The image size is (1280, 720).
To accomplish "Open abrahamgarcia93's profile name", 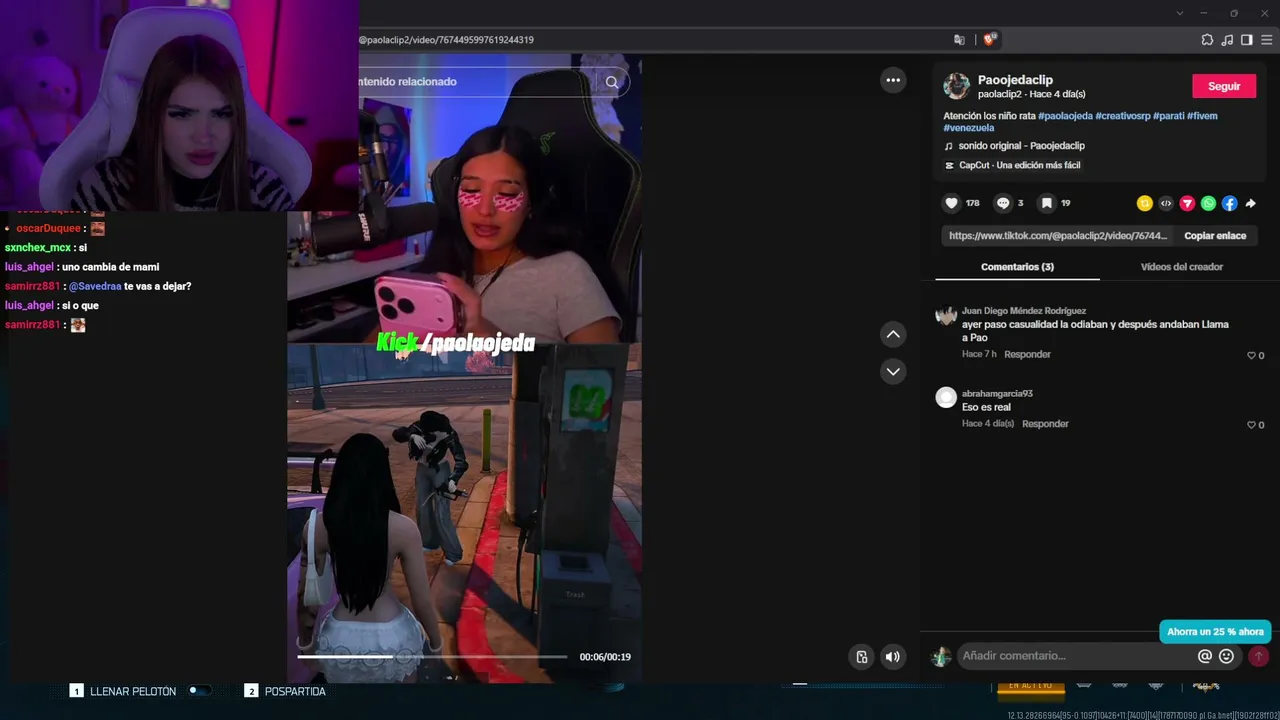I will (997, 394).
